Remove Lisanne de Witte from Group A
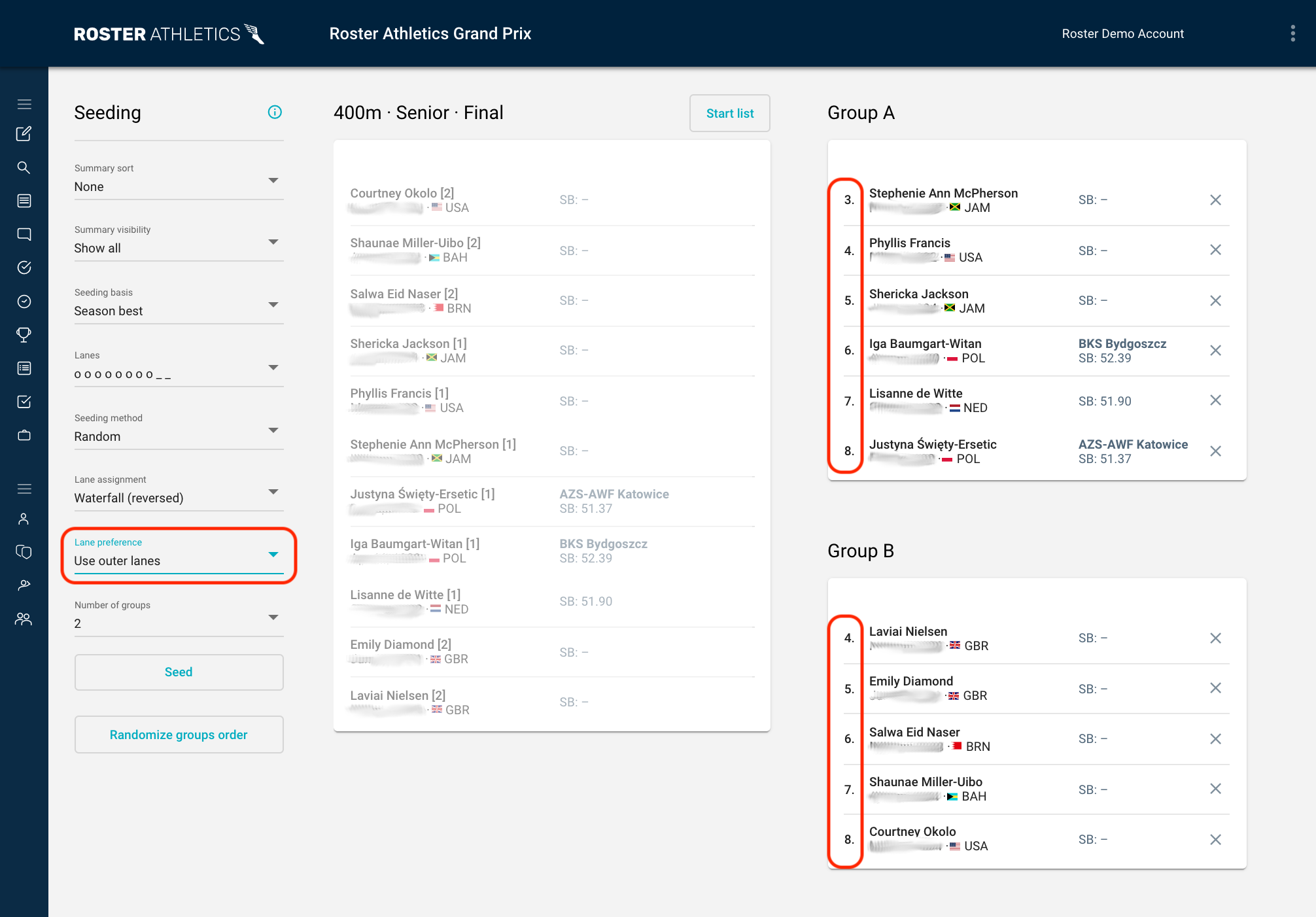 click(1215, 400)
